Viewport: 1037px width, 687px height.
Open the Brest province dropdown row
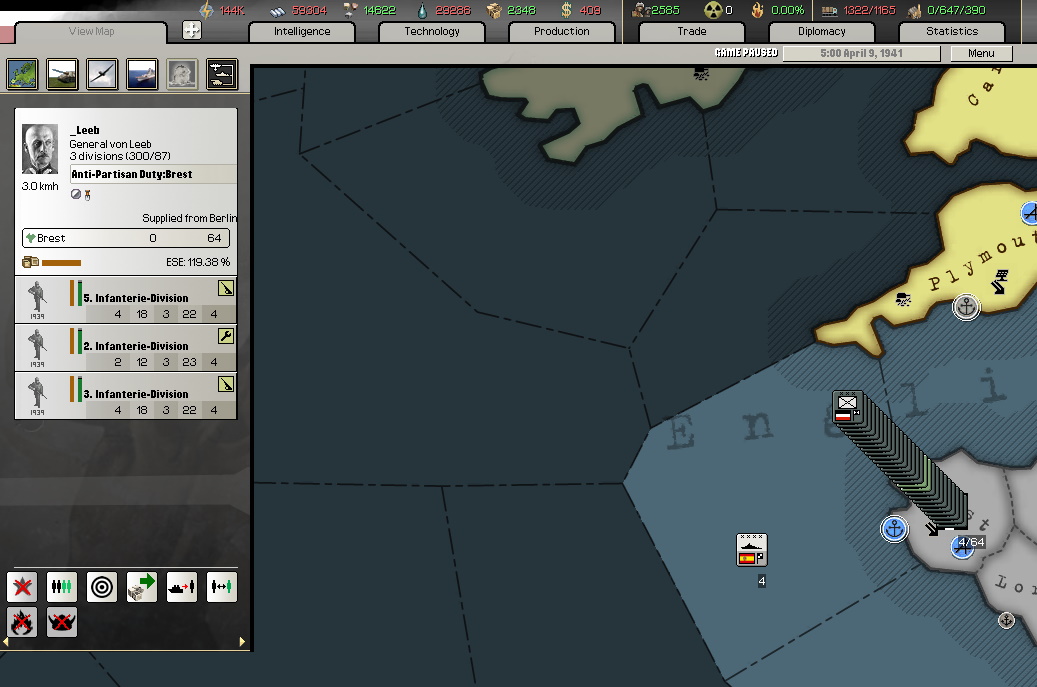click(124, 238)
